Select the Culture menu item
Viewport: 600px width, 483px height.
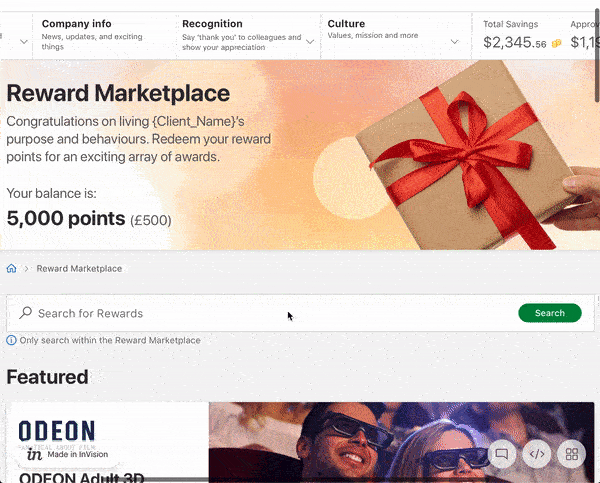pos(346,24)
